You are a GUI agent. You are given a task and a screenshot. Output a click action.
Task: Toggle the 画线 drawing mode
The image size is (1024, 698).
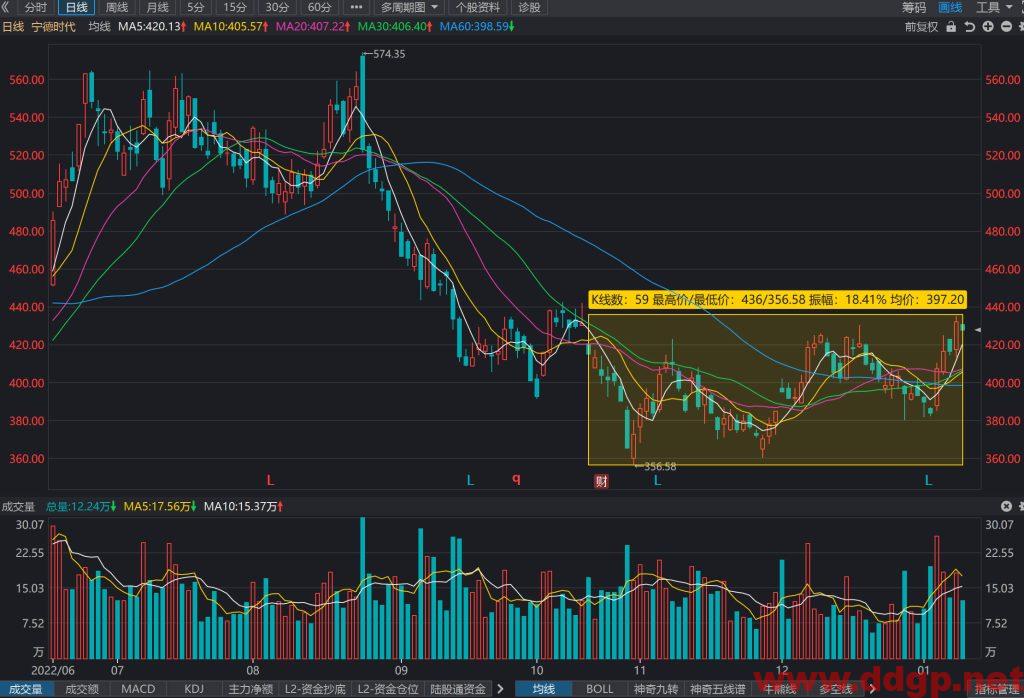(x=950, y=7)
